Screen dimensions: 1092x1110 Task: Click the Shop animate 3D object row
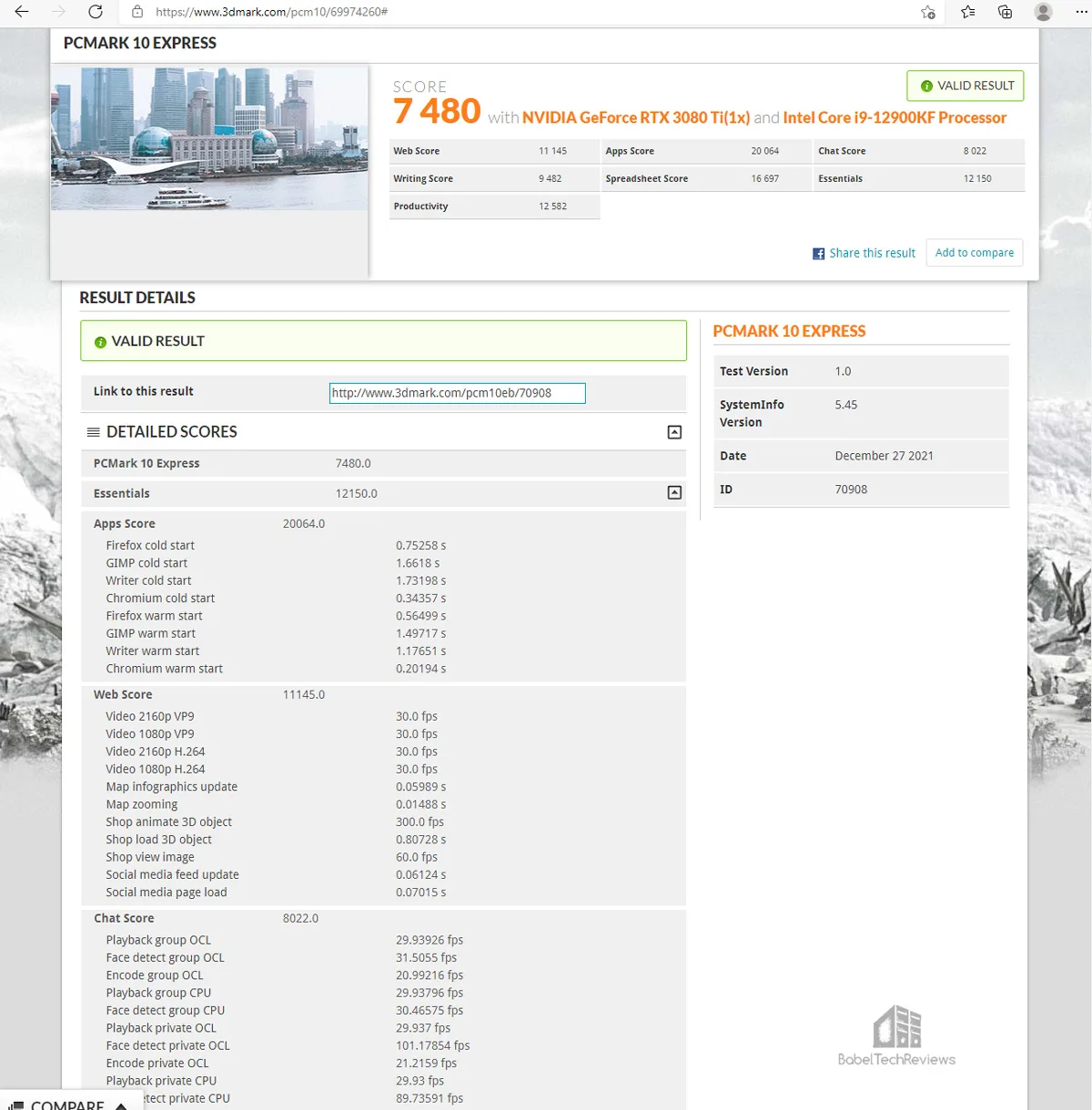(x=383, y=822)
